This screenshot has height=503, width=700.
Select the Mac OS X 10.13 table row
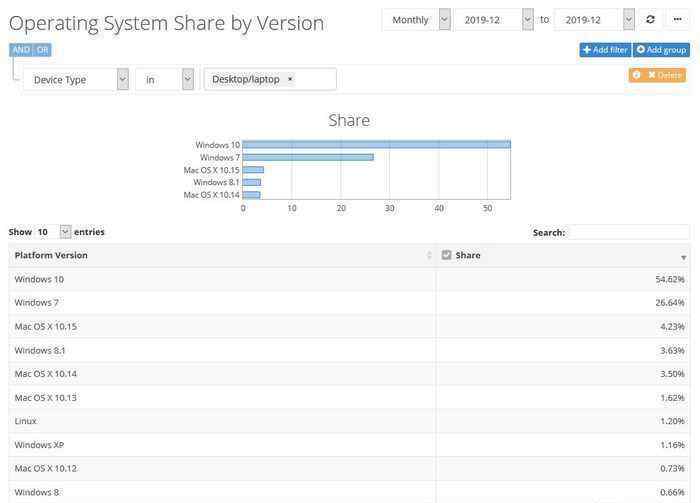click(x=349, y=398)
